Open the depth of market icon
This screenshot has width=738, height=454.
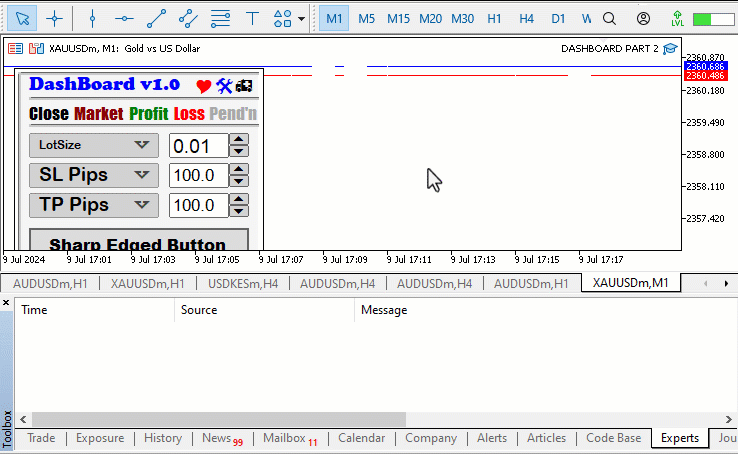pyautogui.click(x=36, y=48)
